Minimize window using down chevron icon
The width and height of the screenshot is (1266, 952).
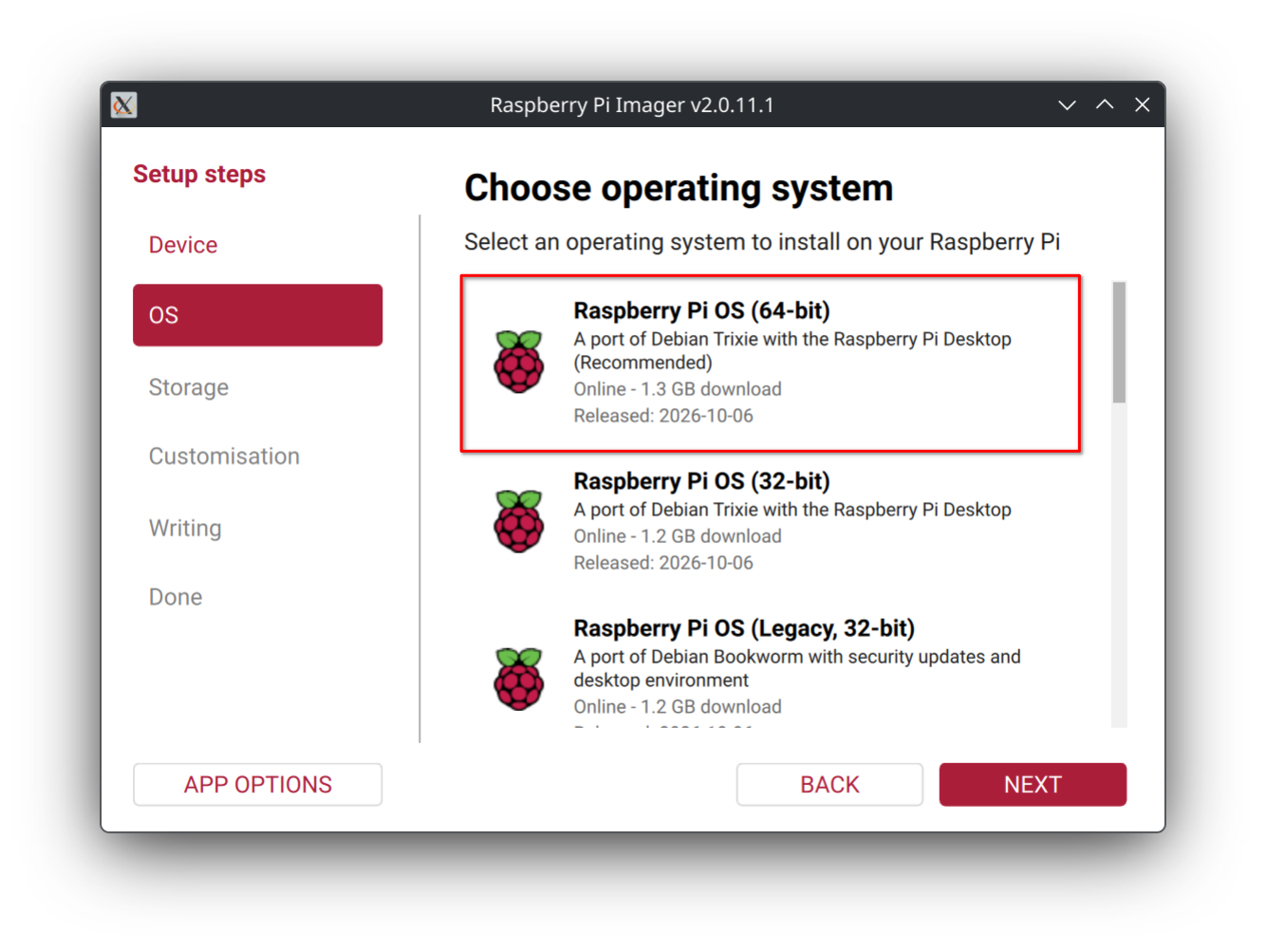1067,104
